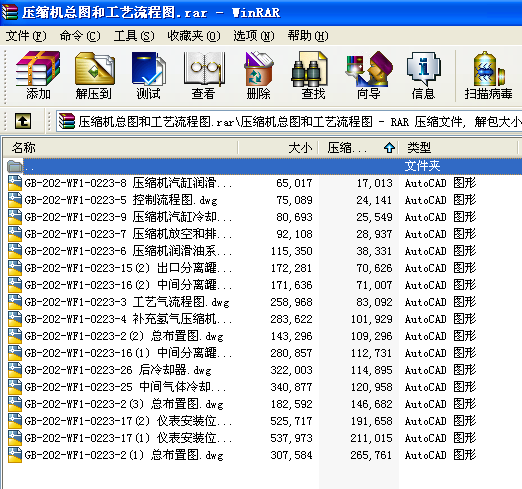Click file icon of 0223-17 (2) 仪表安装位

tap(15, 421)
